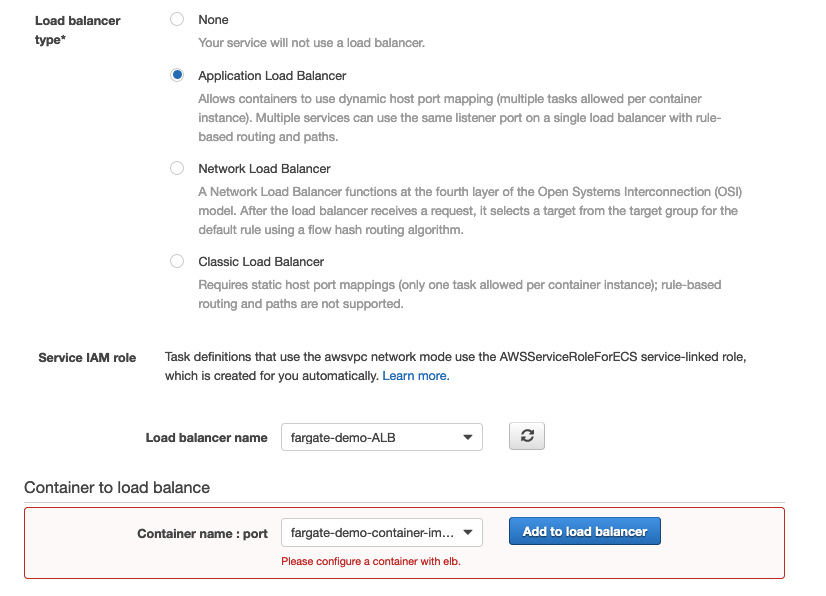This screenshot has height=596, width=826.
Task: Choose the Application Load Balancer radio button
Action: [x=177, y=75]
